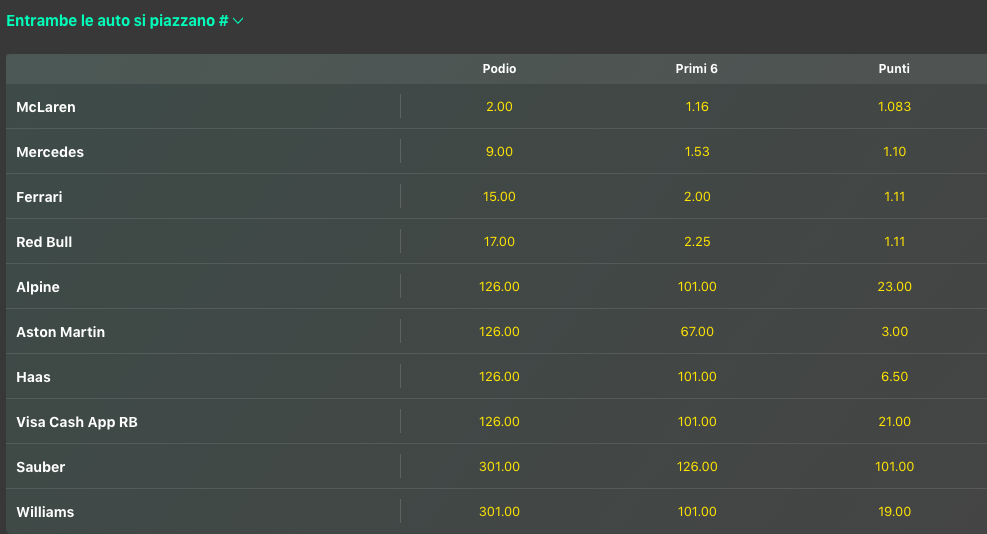The image size is (987, 534).
Task: Select McLaren Primi 6 odds 1.16
Action: click(x=697, y=106)
